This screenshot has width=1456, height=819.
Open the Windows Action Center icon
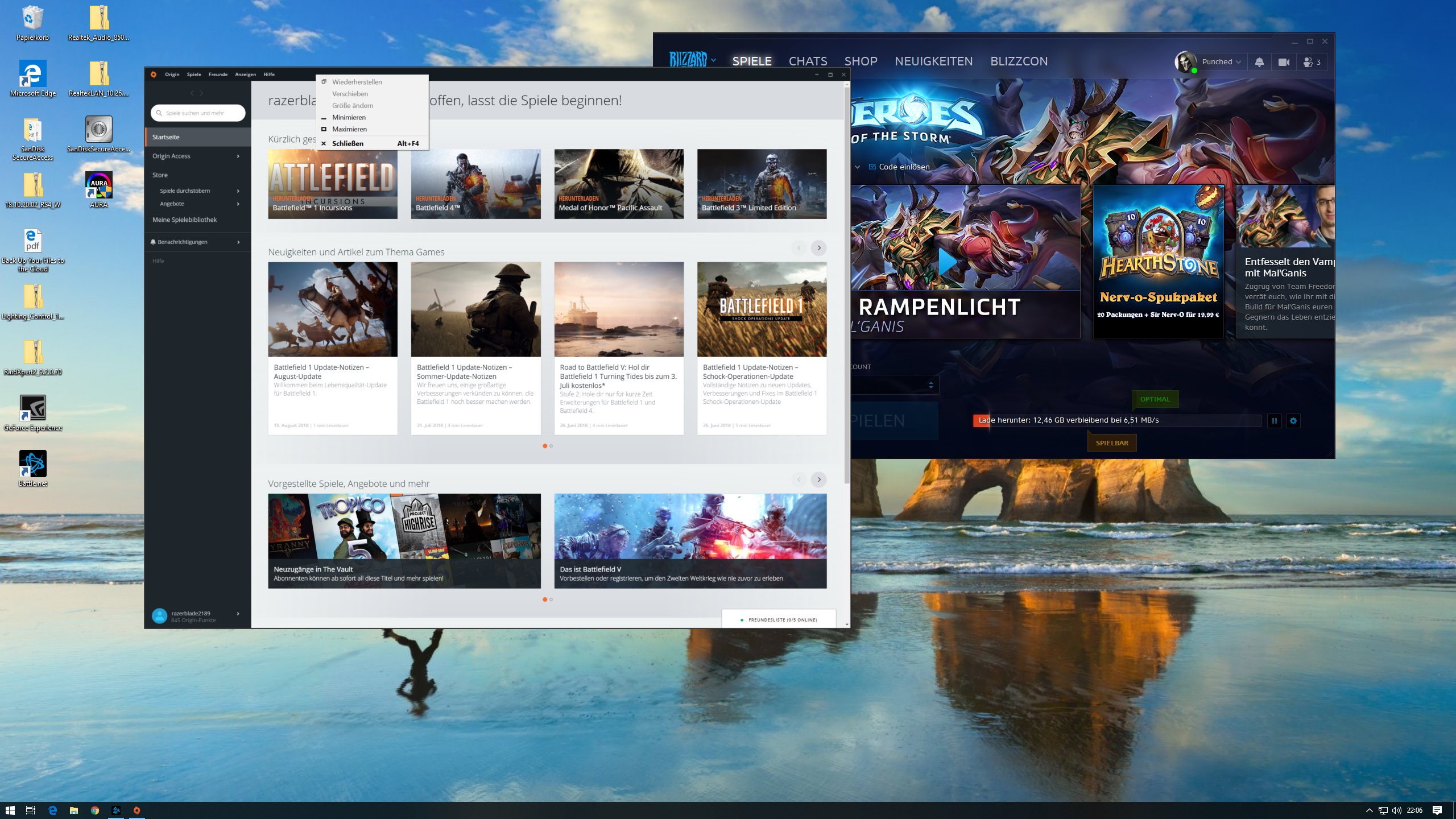point(1437,810)
